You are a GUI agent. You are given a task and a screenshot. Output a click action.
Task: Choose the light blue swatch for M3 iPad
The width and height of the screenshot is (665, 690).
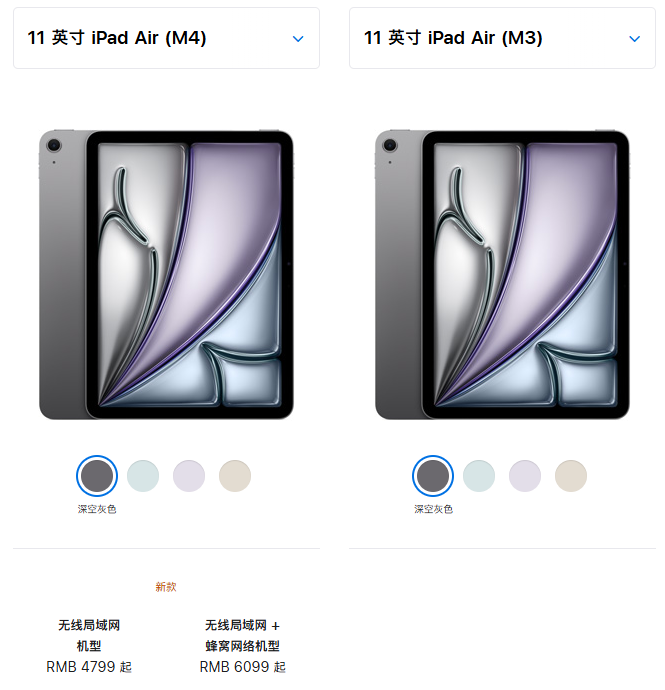coord(479,476)
